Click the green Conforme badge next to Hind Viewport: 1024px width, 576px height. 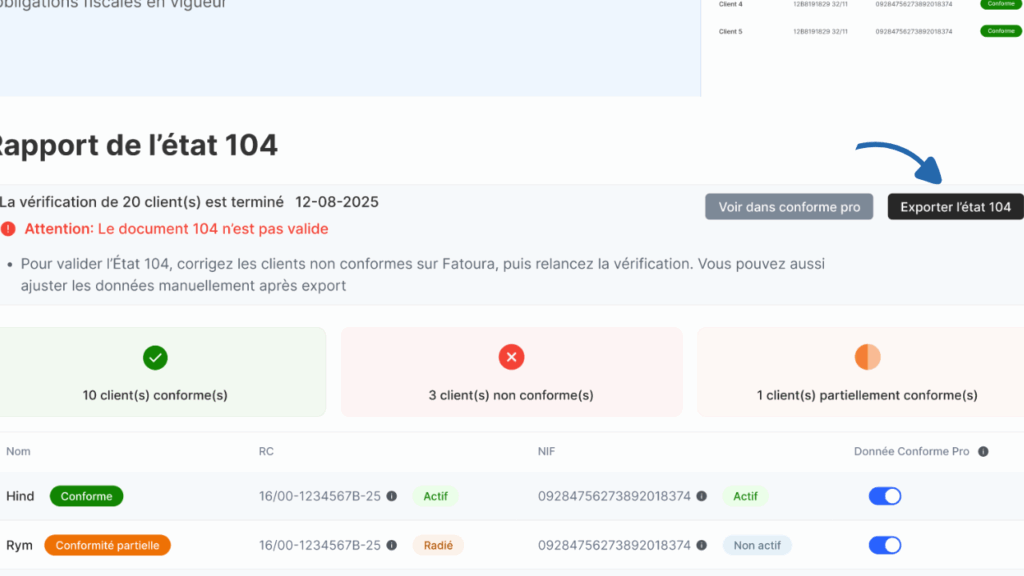coord(86,496)
